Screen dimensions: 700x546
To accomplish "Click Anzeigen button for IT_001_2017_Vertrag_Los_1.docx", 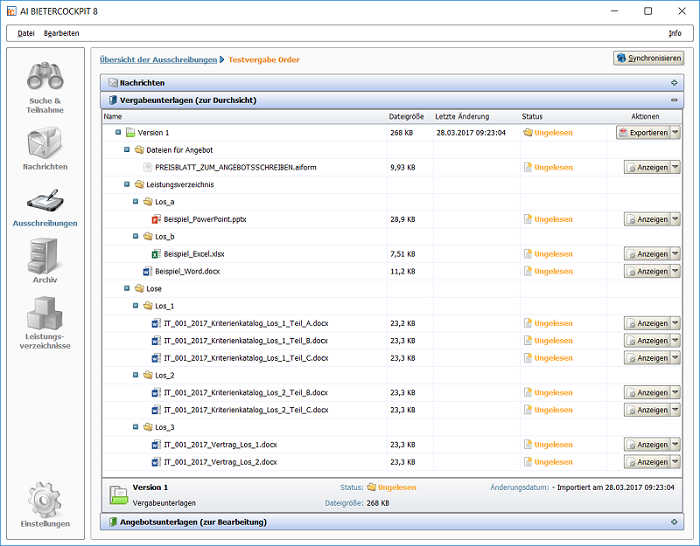I will click(646, 445).
